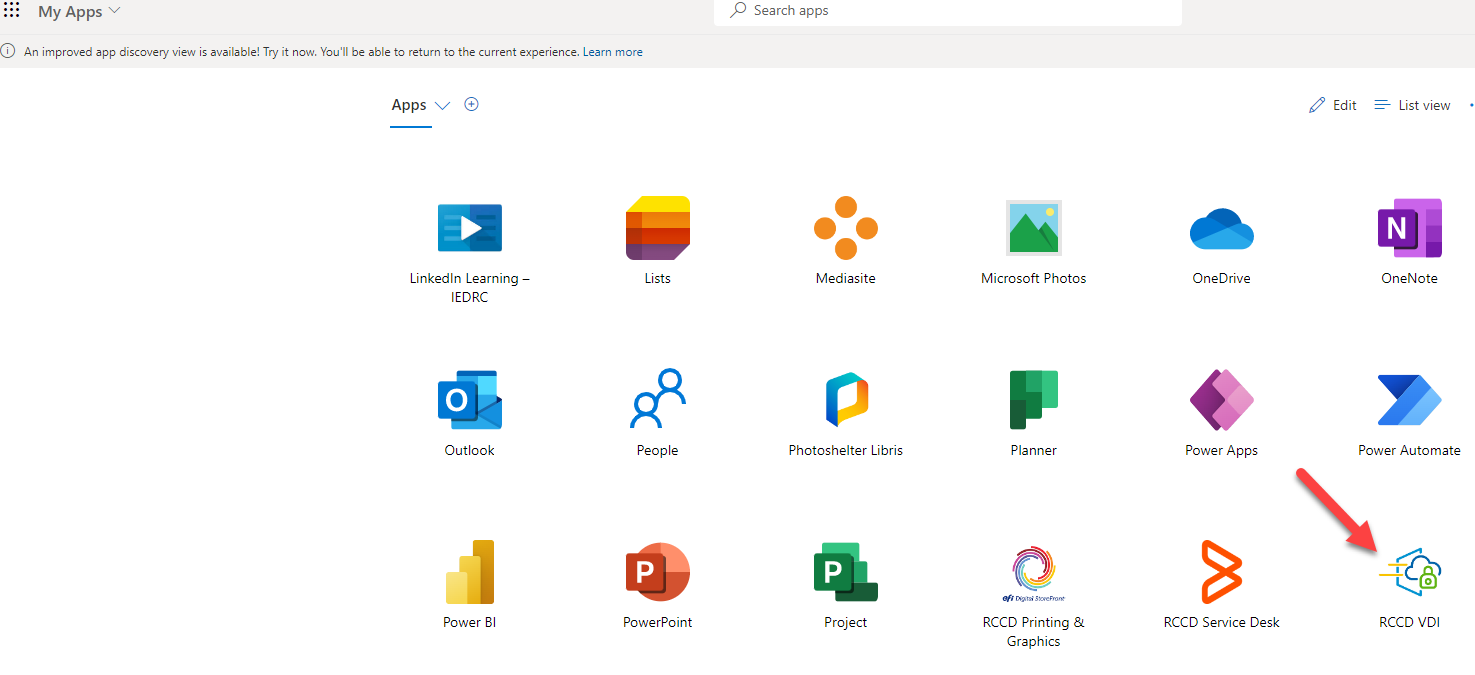The image size is (1475, 675).
Task: Click the RCCD Service Desk label text
Action: 1221,623
